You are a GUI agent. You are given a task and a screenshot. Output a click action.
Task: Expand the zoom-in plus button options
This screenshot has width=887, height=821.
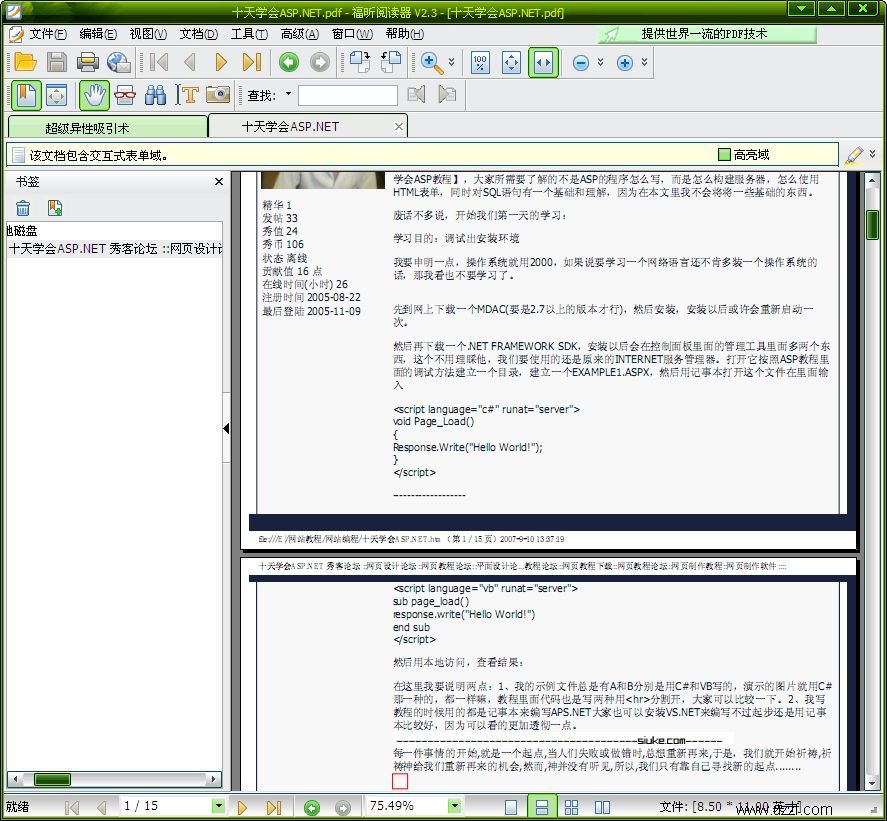click(644, 62)
